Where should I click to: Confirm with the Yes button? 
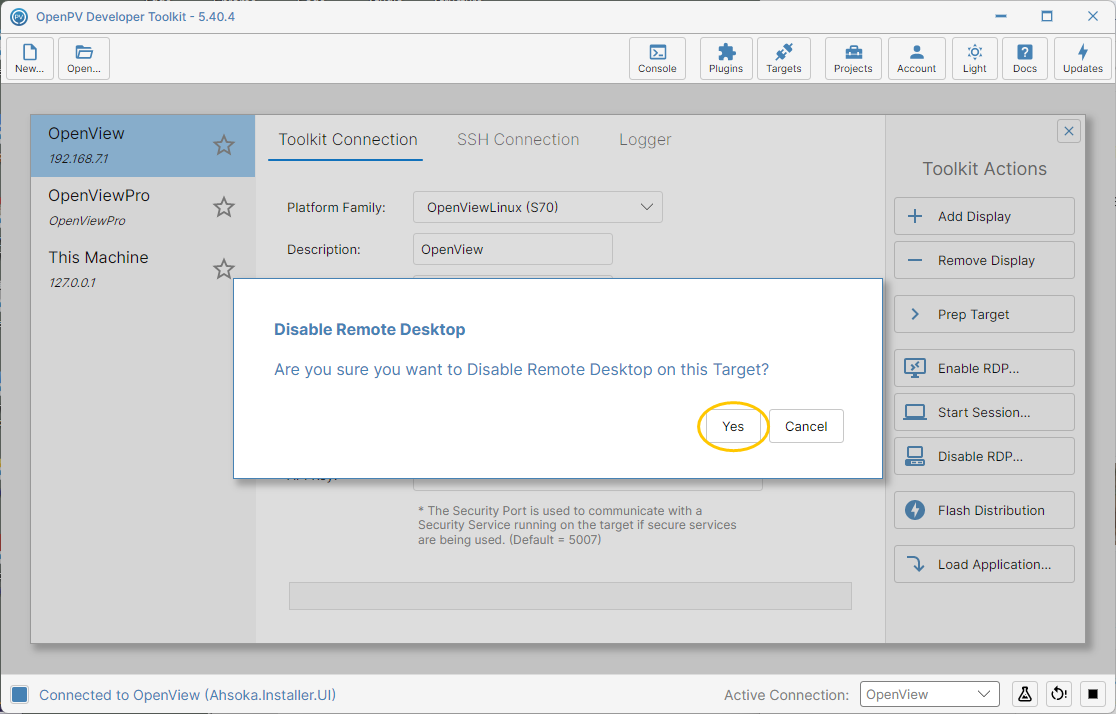(x=733, y=426)
